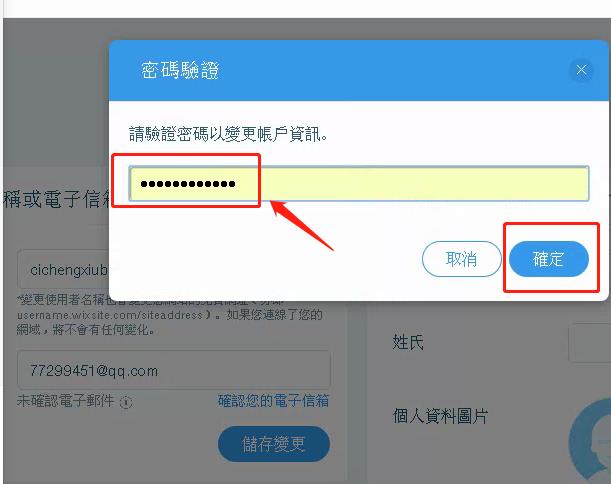The width and height of the screenshot is (611, 484).
Task: Open the info icon beside 未確認電子郵件
Action: (126, 401)
